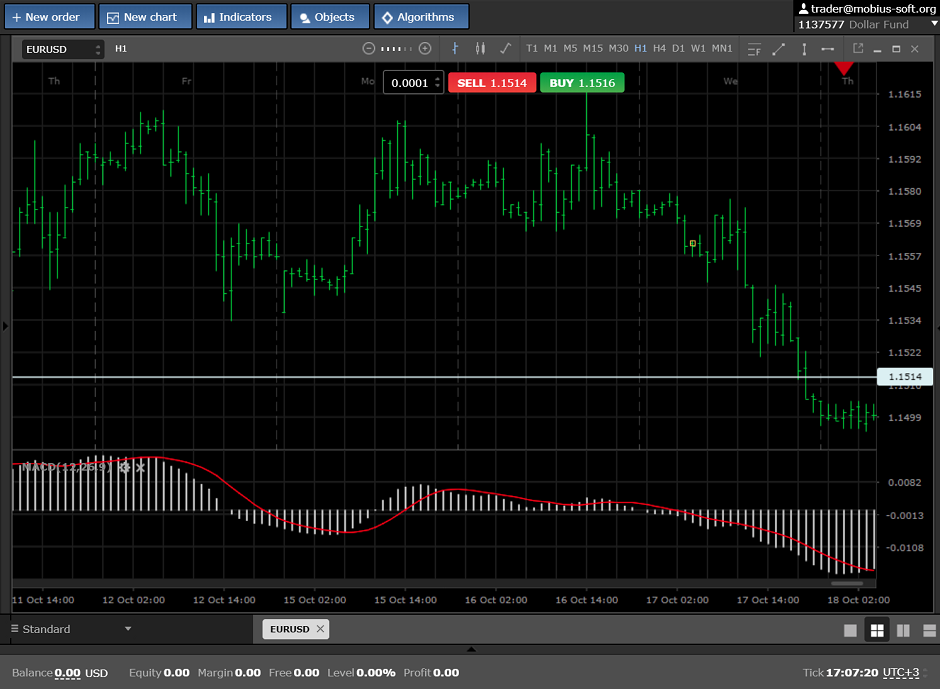Click the red triangle time marker
The width and height of the screenshot is (940, 689).
(x=844, y=68)
